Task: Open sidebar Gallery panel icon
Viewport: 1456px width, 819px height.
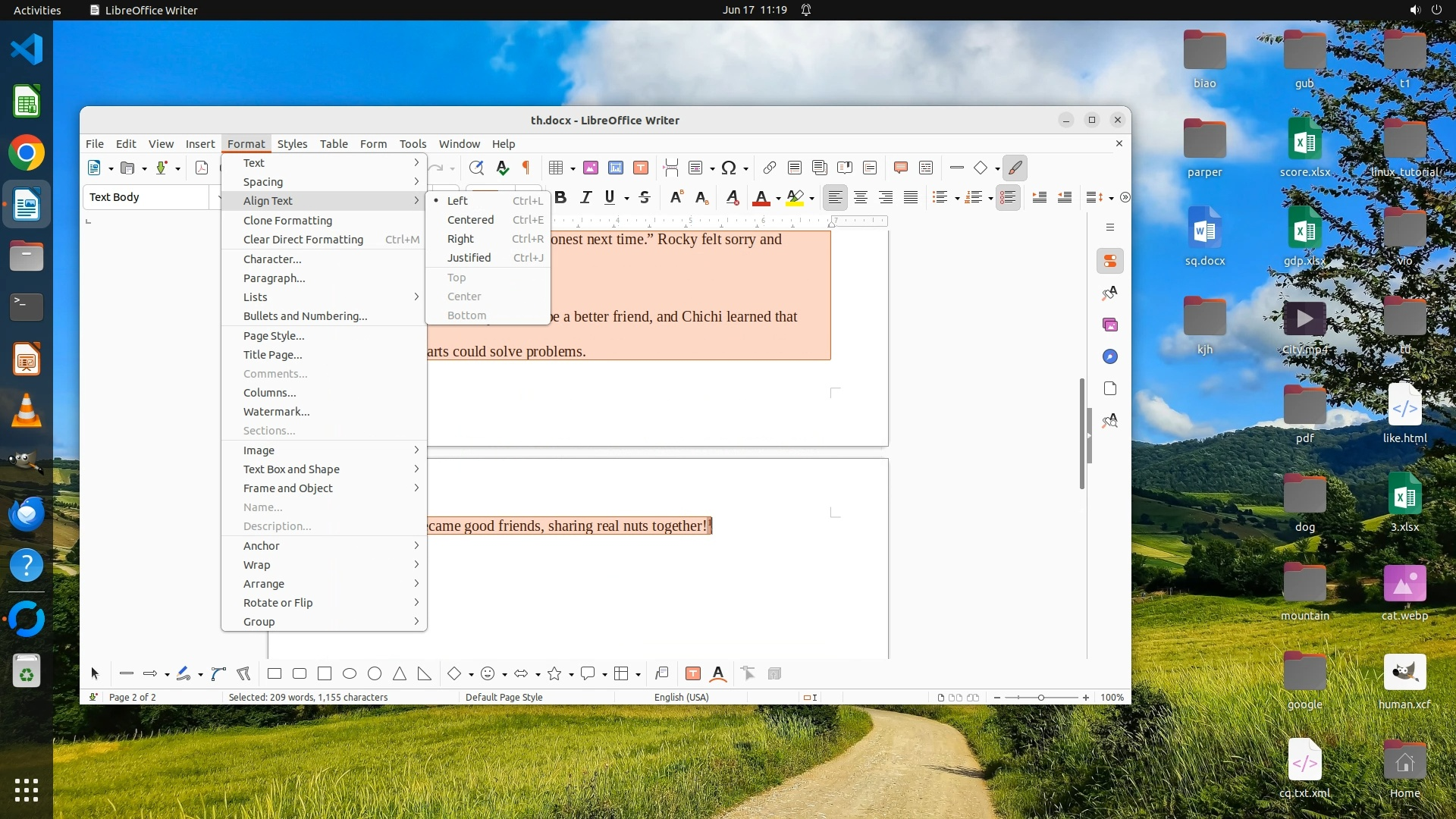Action: tap(1110, 325)
